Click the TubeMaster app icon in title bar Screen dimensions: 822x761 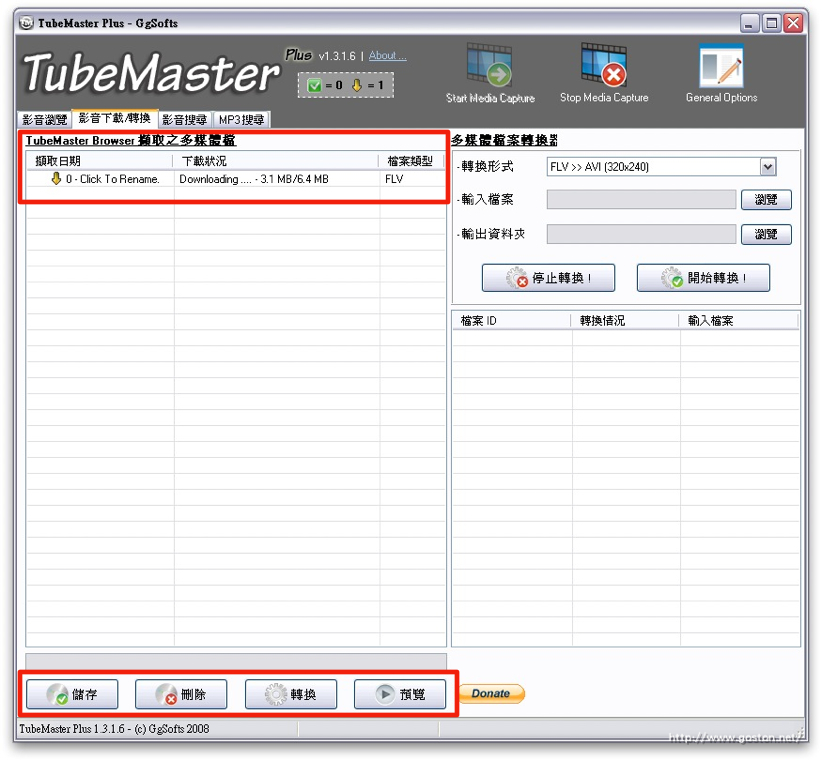[x=27, y=23]
